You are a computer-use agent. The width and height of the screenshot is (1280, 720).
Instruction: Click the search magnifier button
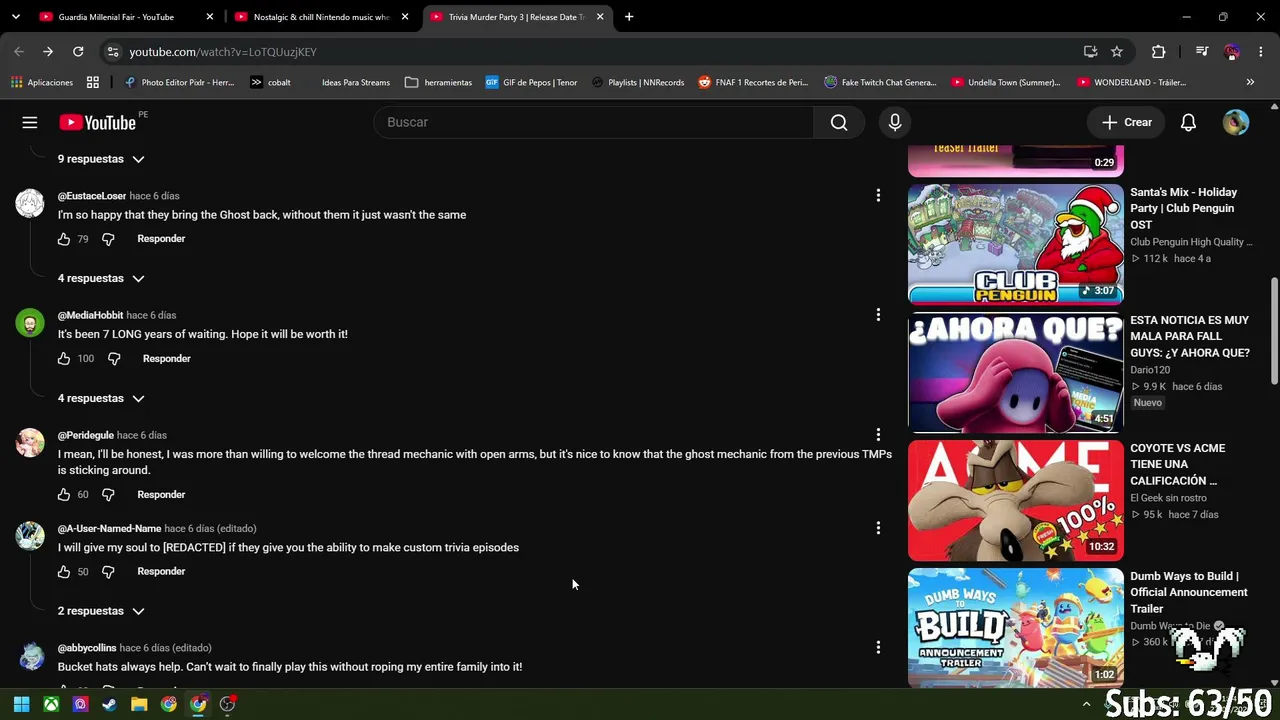pos(839,122)
